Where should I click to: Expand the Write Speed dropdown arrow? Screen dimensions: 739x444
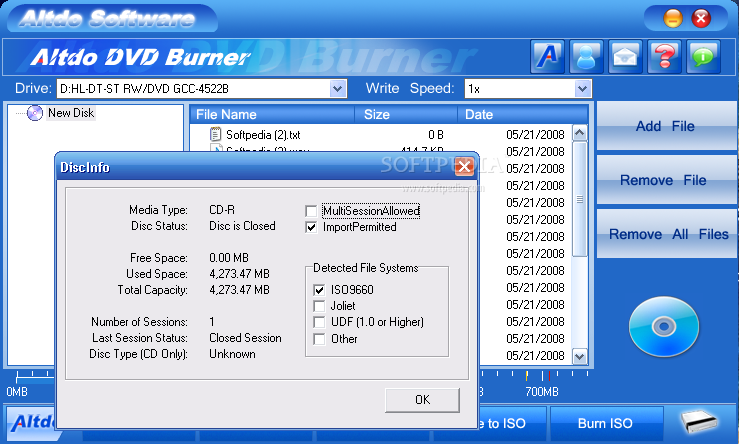(x=582, y=89)
